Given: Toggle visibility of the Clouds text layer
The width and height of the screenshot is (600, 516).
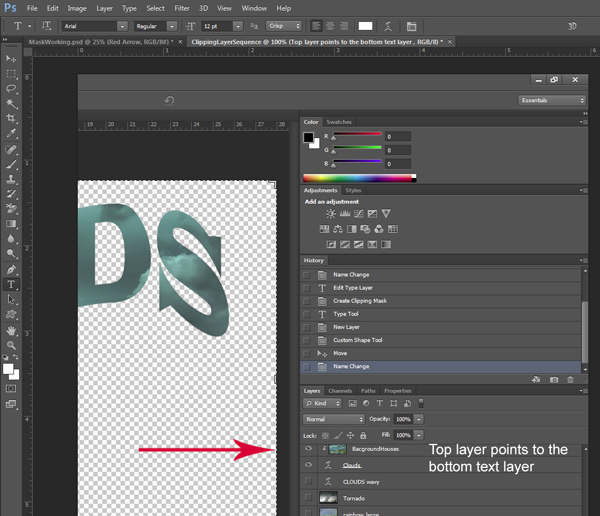Looking at the screenshot, I should (x=308, y=466).
